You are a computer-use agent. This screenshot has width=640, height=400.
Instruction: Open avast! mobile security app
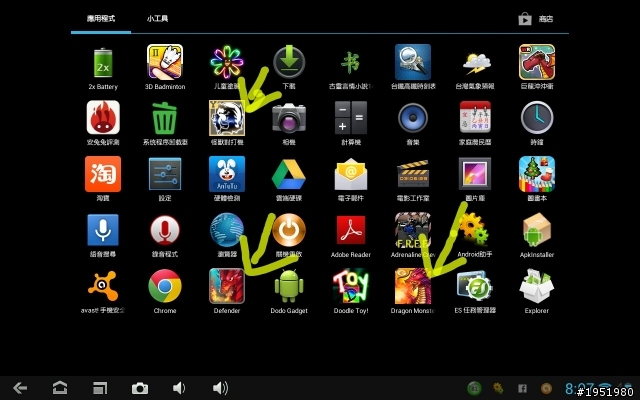[x=103, y=286]
